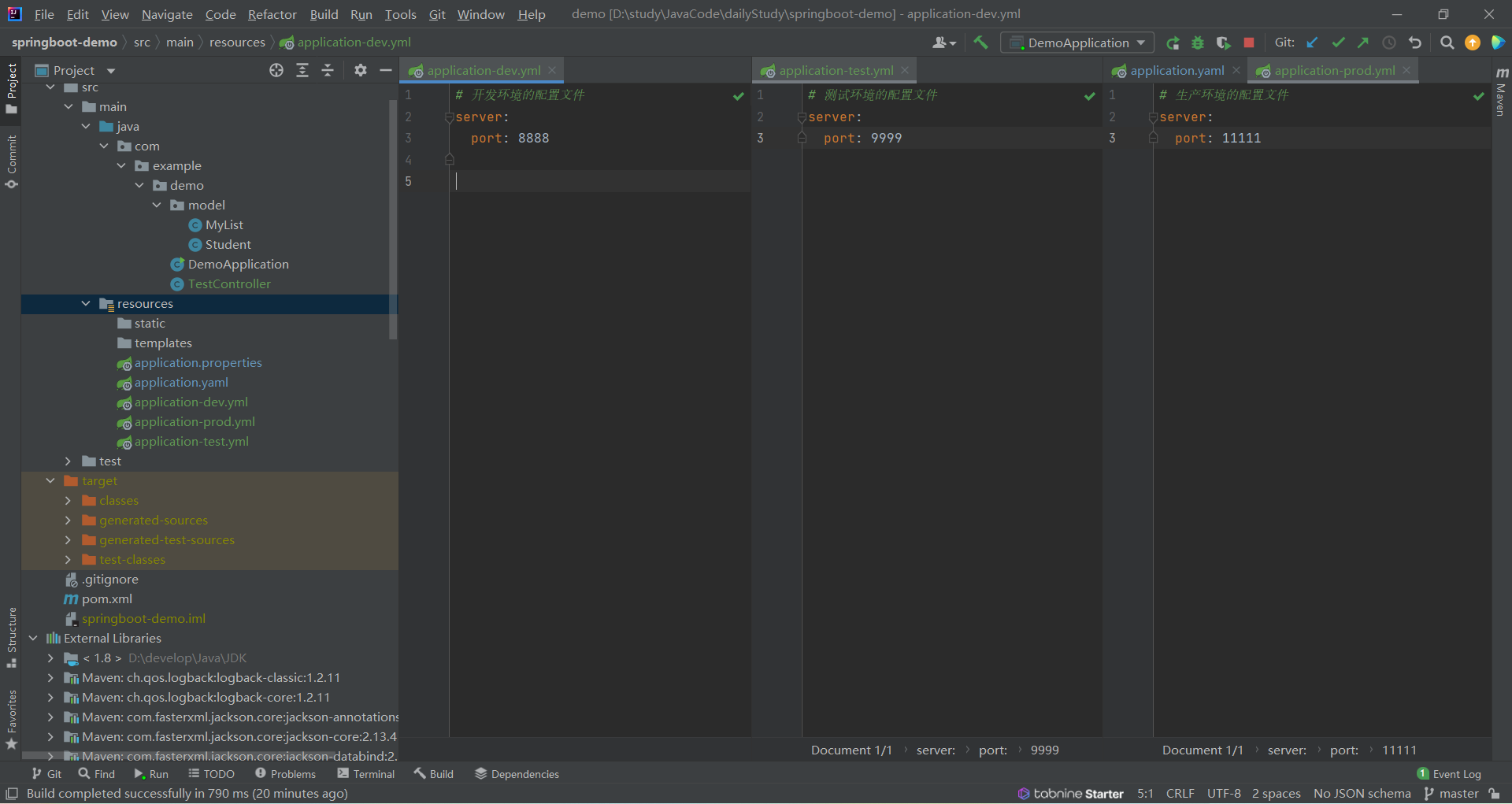
Task: Expand the test folder
Action: tap(68, 461)
